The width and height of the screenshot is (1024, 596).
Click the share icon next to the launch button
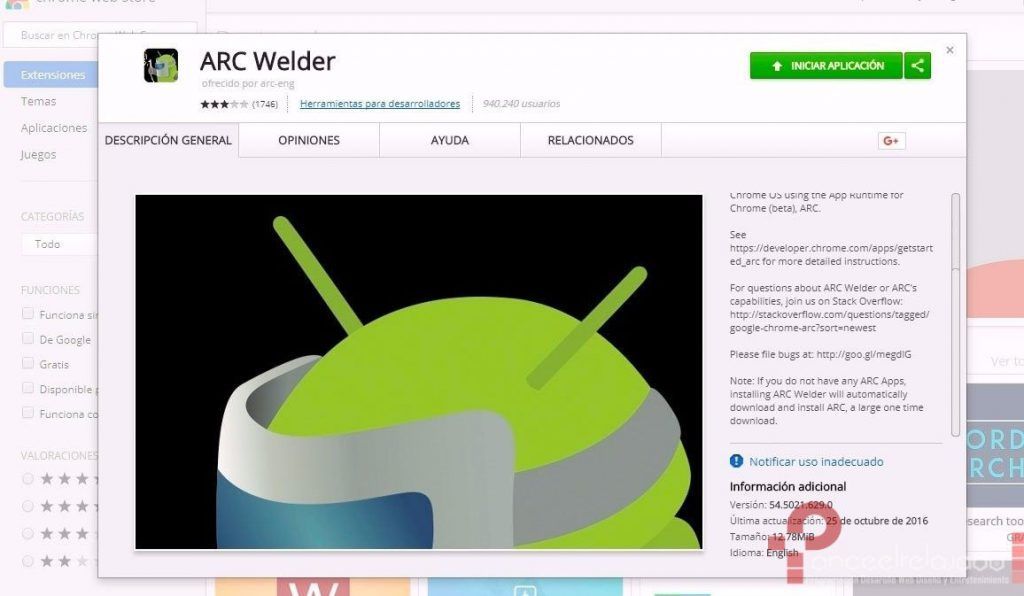(917, 65)
